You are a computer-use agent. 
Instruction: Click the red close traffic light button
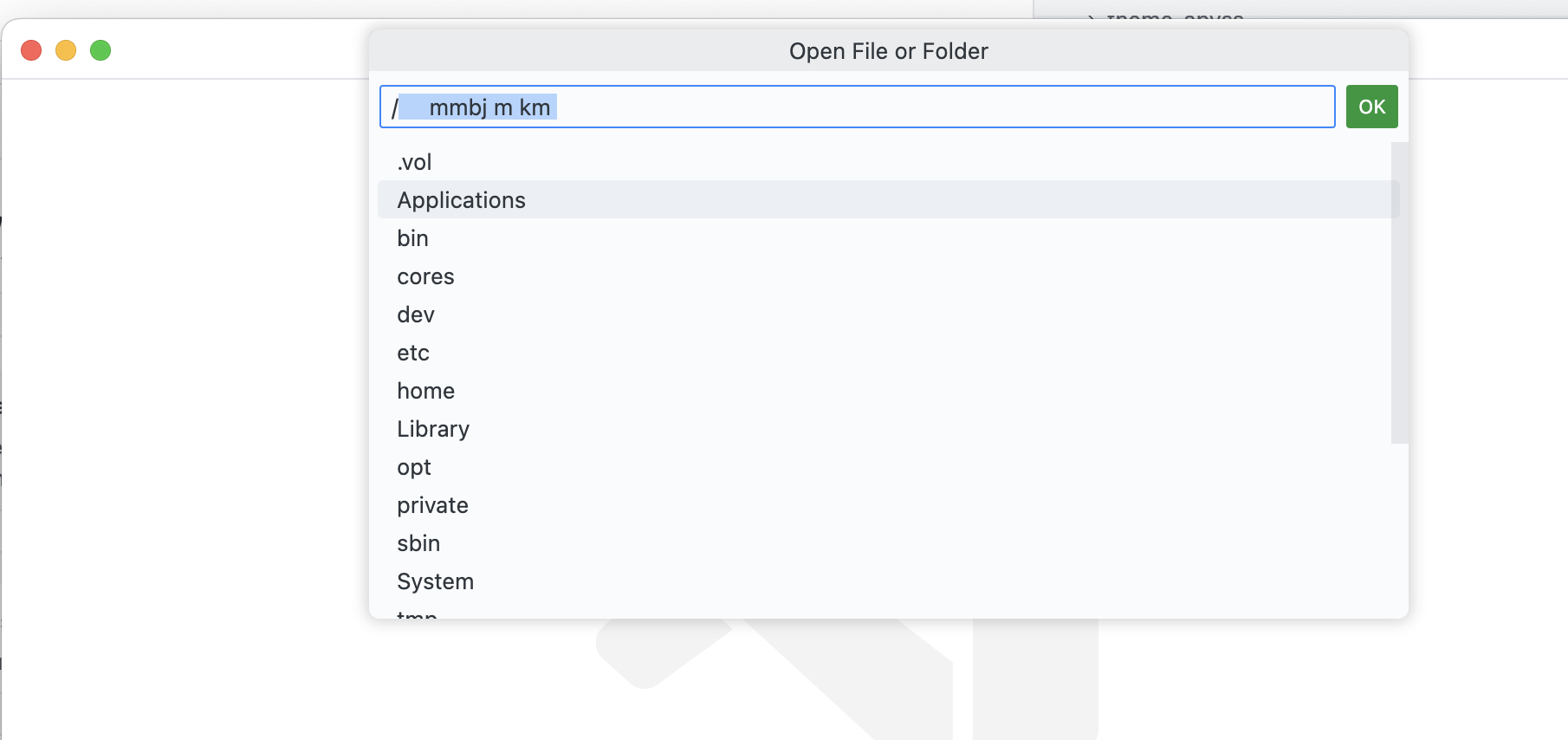tap(31, 50)
